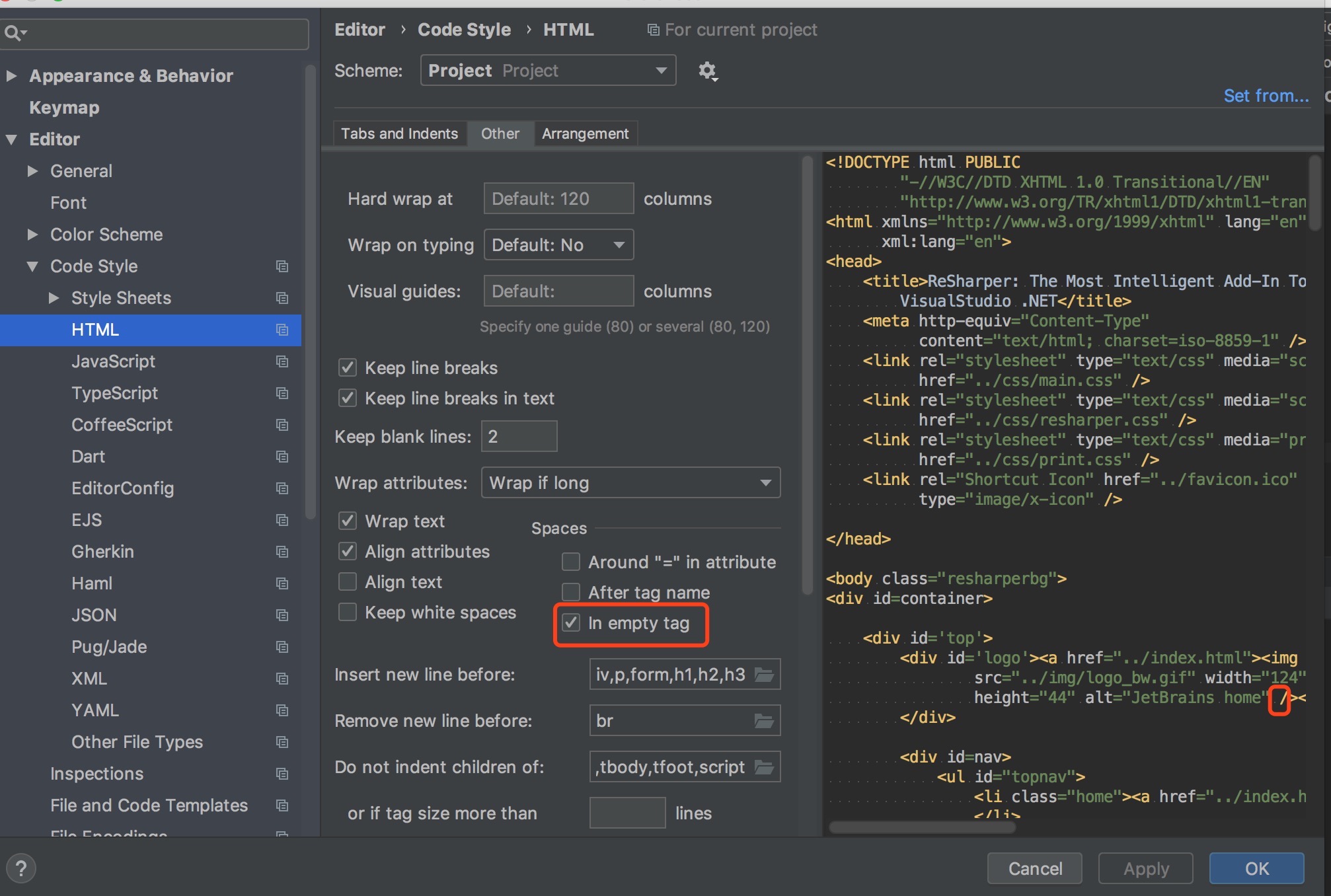Open the Wrap attributes dropdown
Screen dimensions: 1331x896
coord(630,483)
